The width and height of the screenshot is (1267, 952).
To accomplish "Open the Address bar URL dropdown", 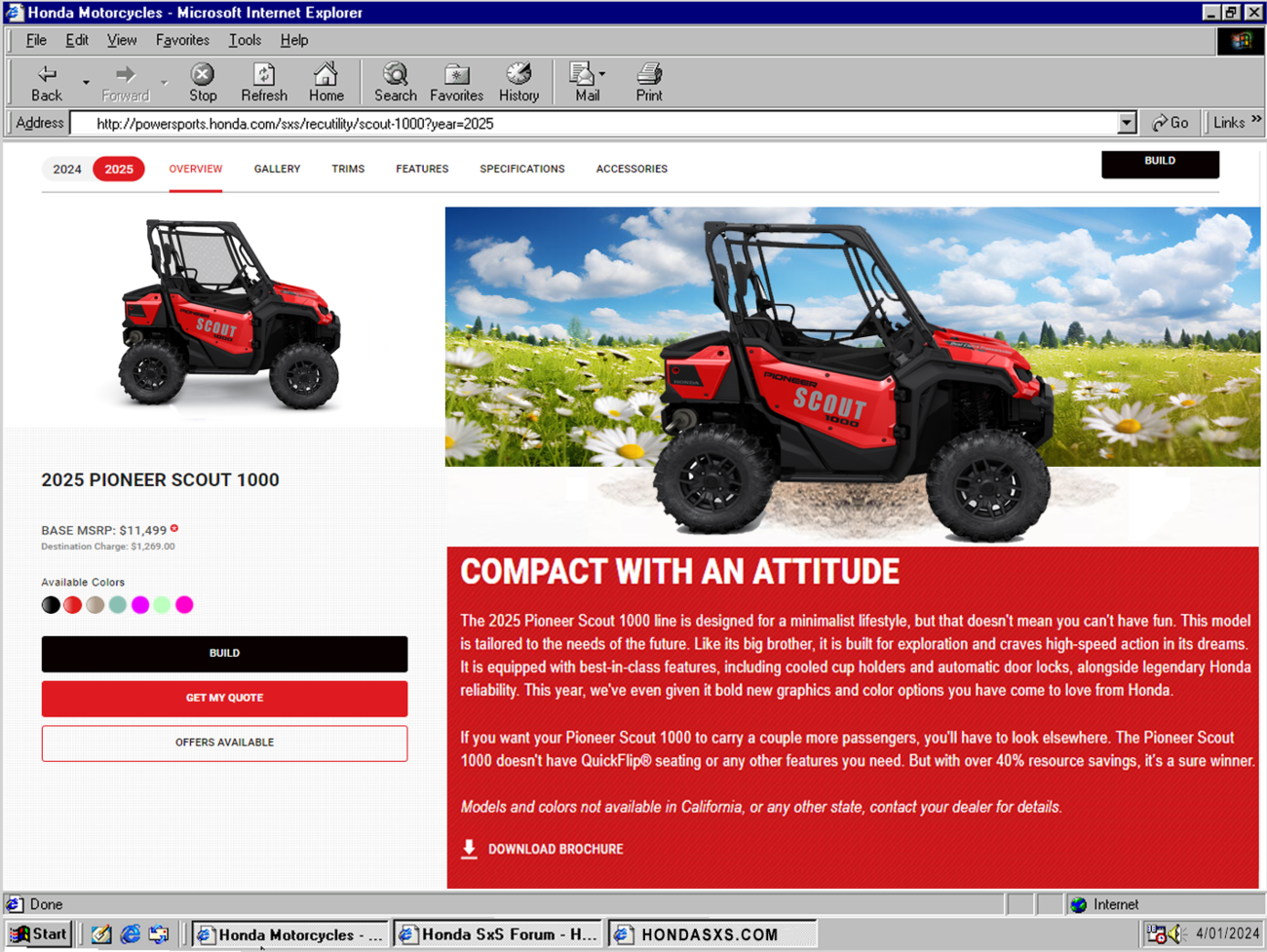I will coord(1127,123).
